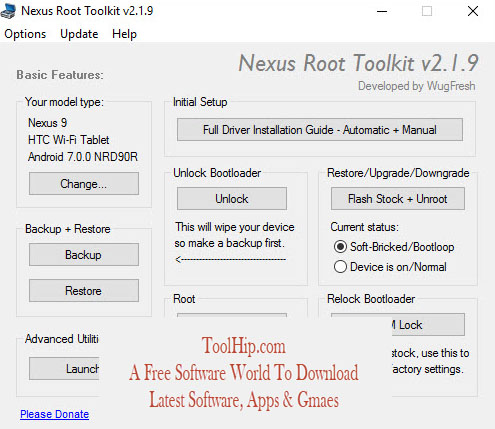
Task: Click the Developed by WugFresh text
Action: point(417,86)
